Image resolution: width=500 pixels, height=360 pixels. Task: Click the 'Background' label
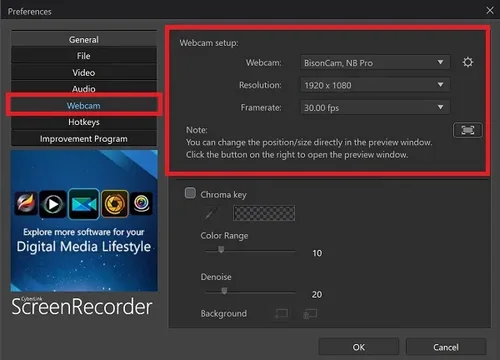pyautogui.click(x=224, y=313)
